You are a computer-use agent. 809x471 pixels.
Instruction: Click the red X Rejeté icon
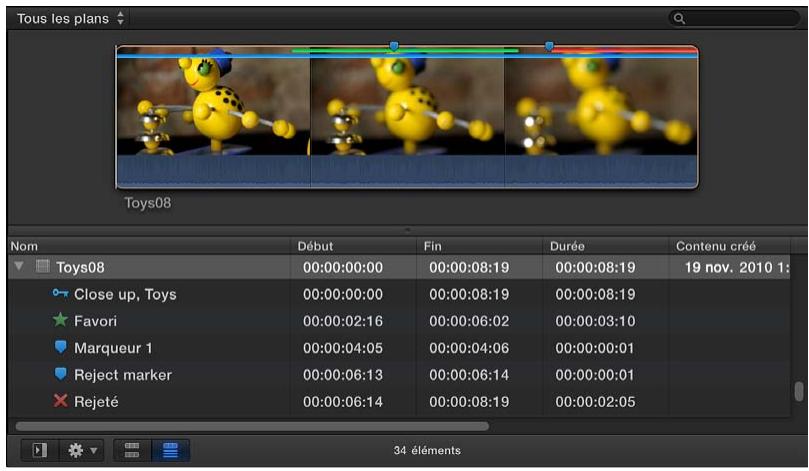click(x=60, y=400)
